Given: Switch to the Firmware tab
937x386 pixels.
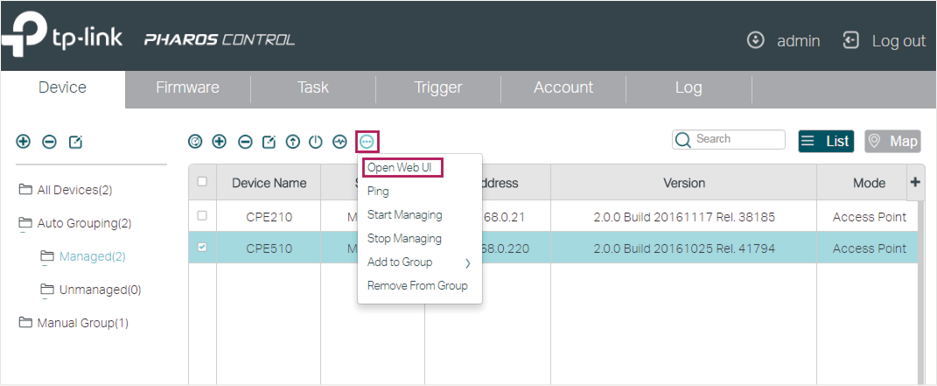Looking at the screenshot, I should pos(187,88).
